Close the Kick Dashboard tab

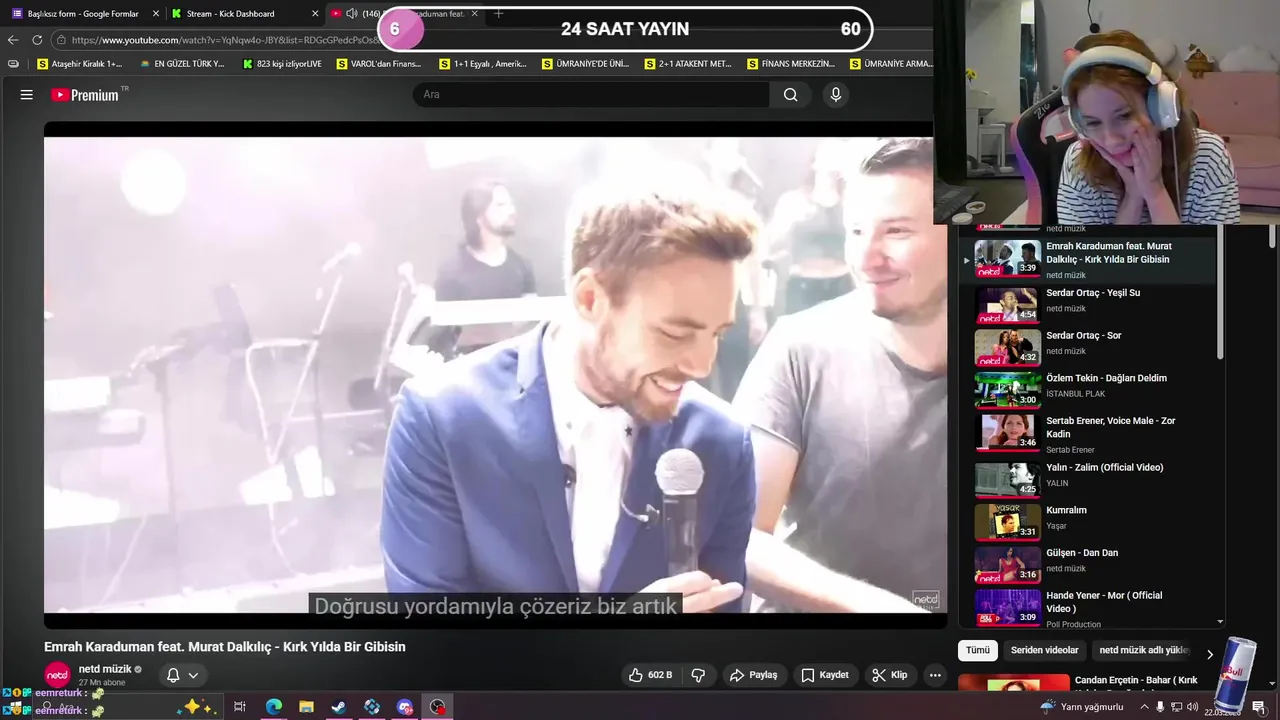click(316, 14)
